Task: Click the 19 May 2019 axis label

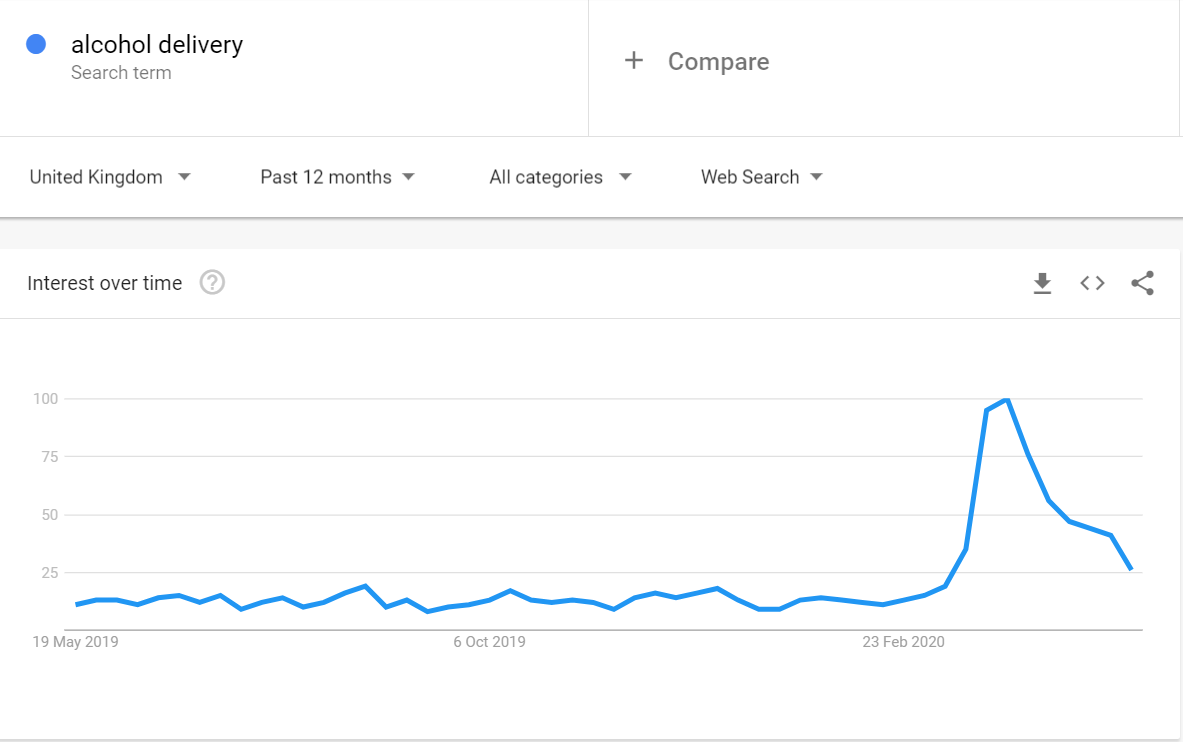Action: point(76,642)
